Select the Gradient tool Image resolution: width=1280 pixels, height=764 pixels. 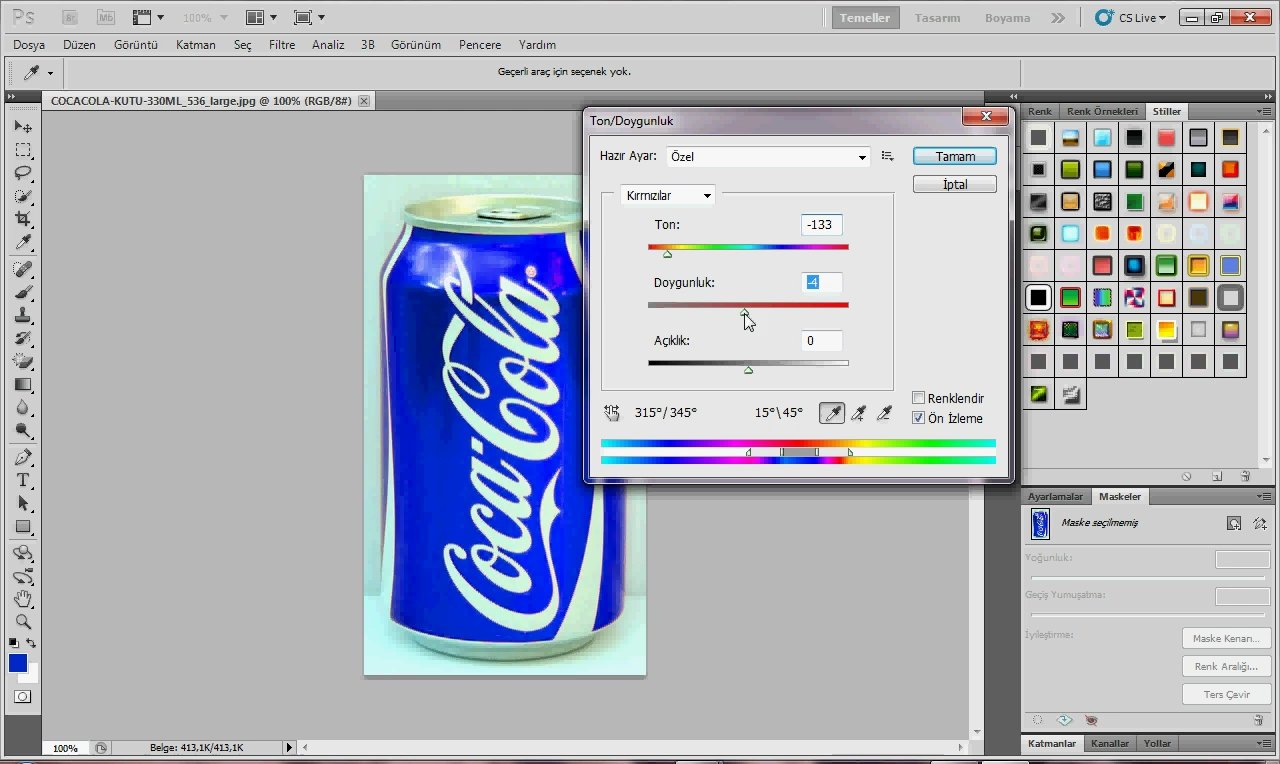[23, 385]
